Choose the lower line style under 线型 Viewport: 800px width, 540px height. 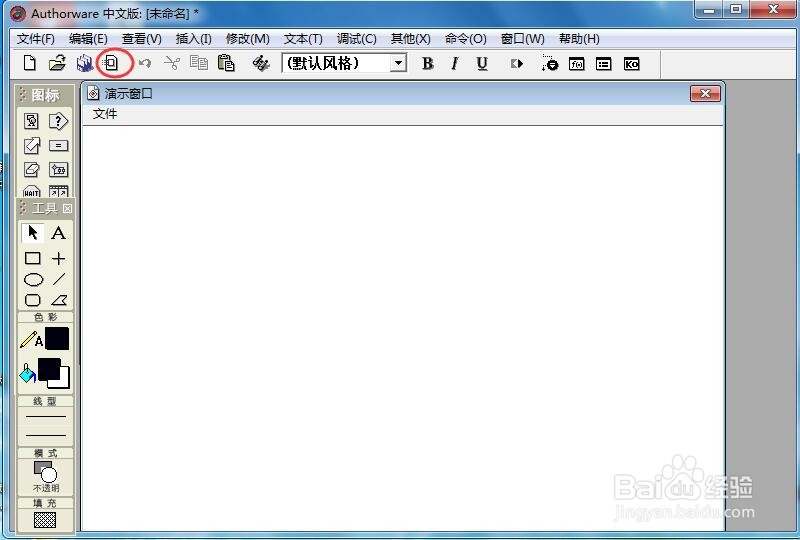coord(45,435)
